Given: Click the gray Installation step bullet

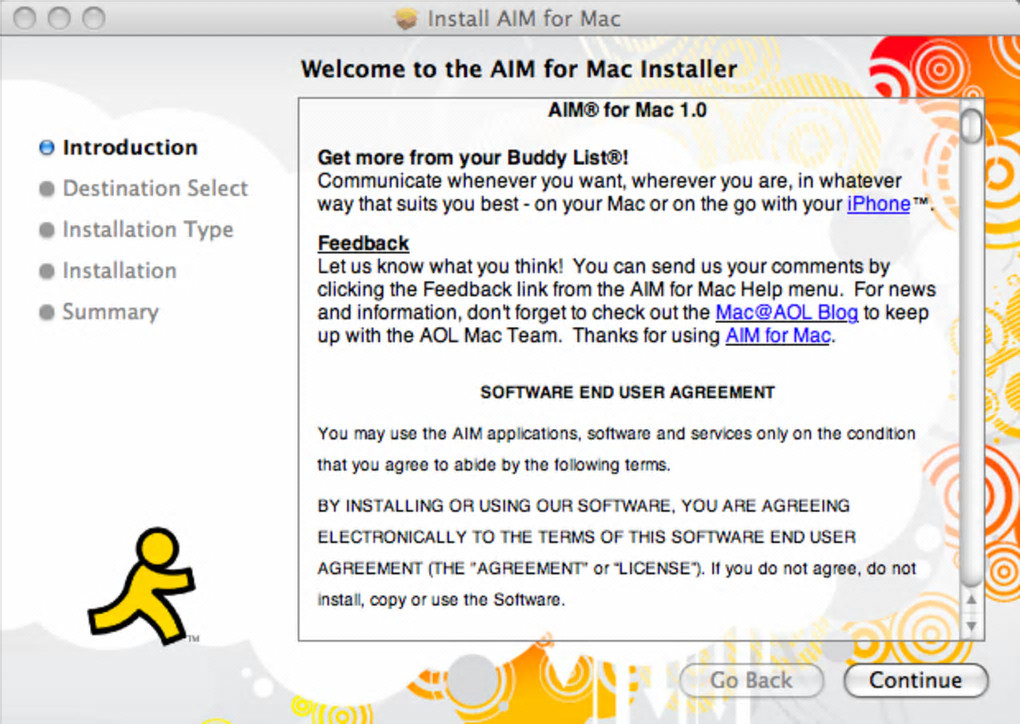Looking at the screenshot, I should [47, 271].
